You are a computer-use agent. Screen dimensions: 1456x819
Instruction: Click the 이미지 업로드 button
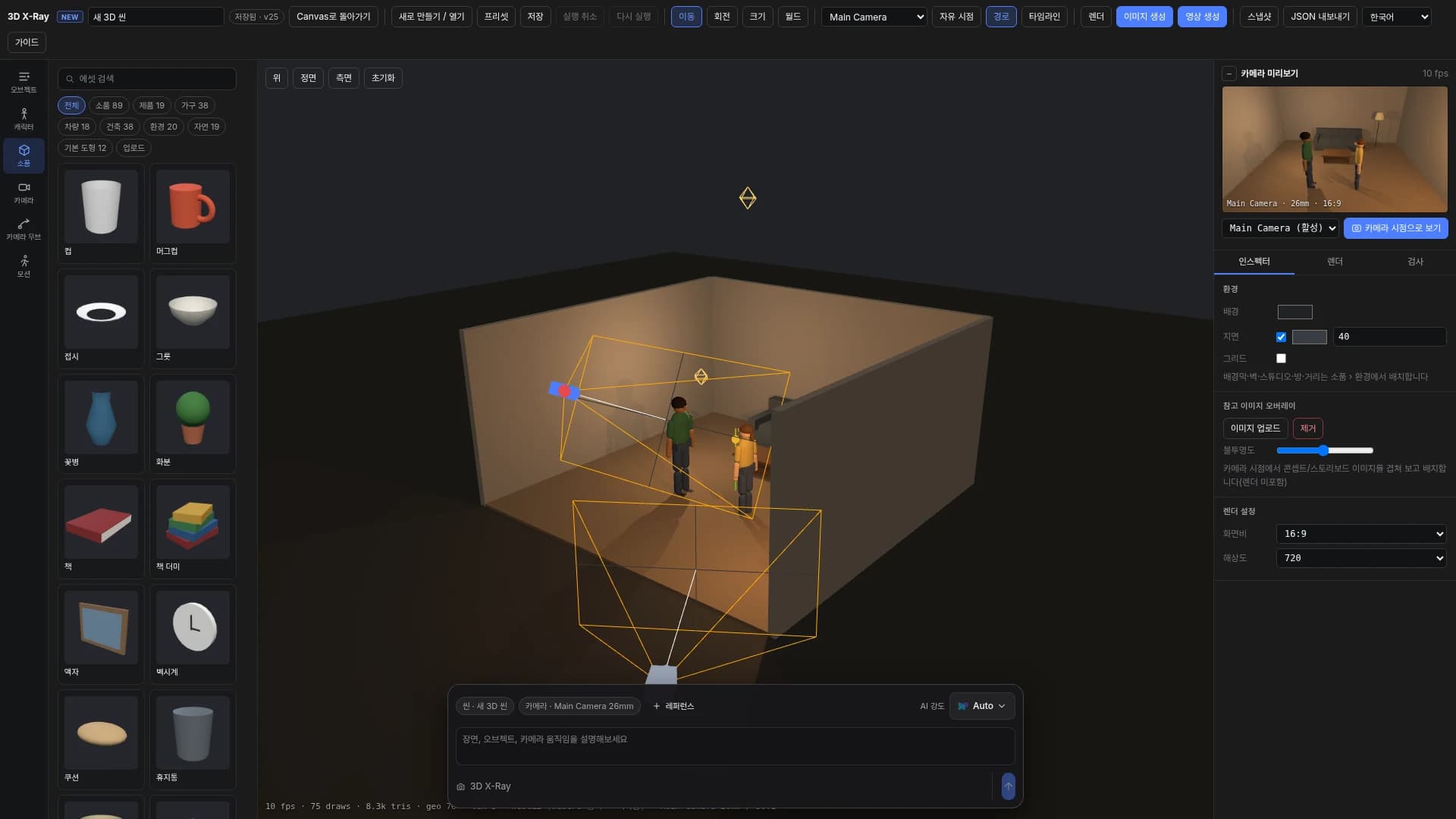tap(1255, 428)
